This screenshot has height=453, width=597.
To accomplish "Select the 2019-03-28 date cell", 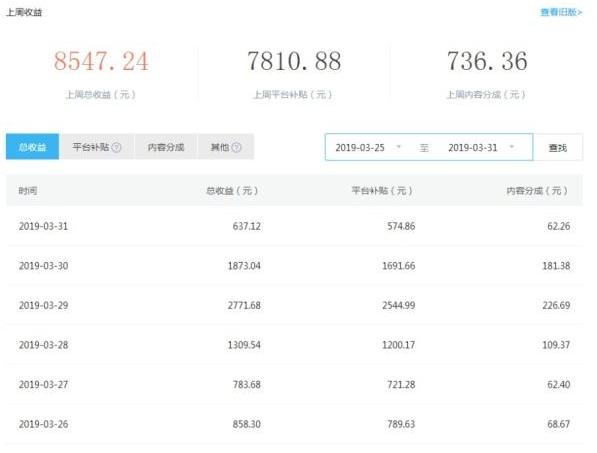I will tap(43, 345).
